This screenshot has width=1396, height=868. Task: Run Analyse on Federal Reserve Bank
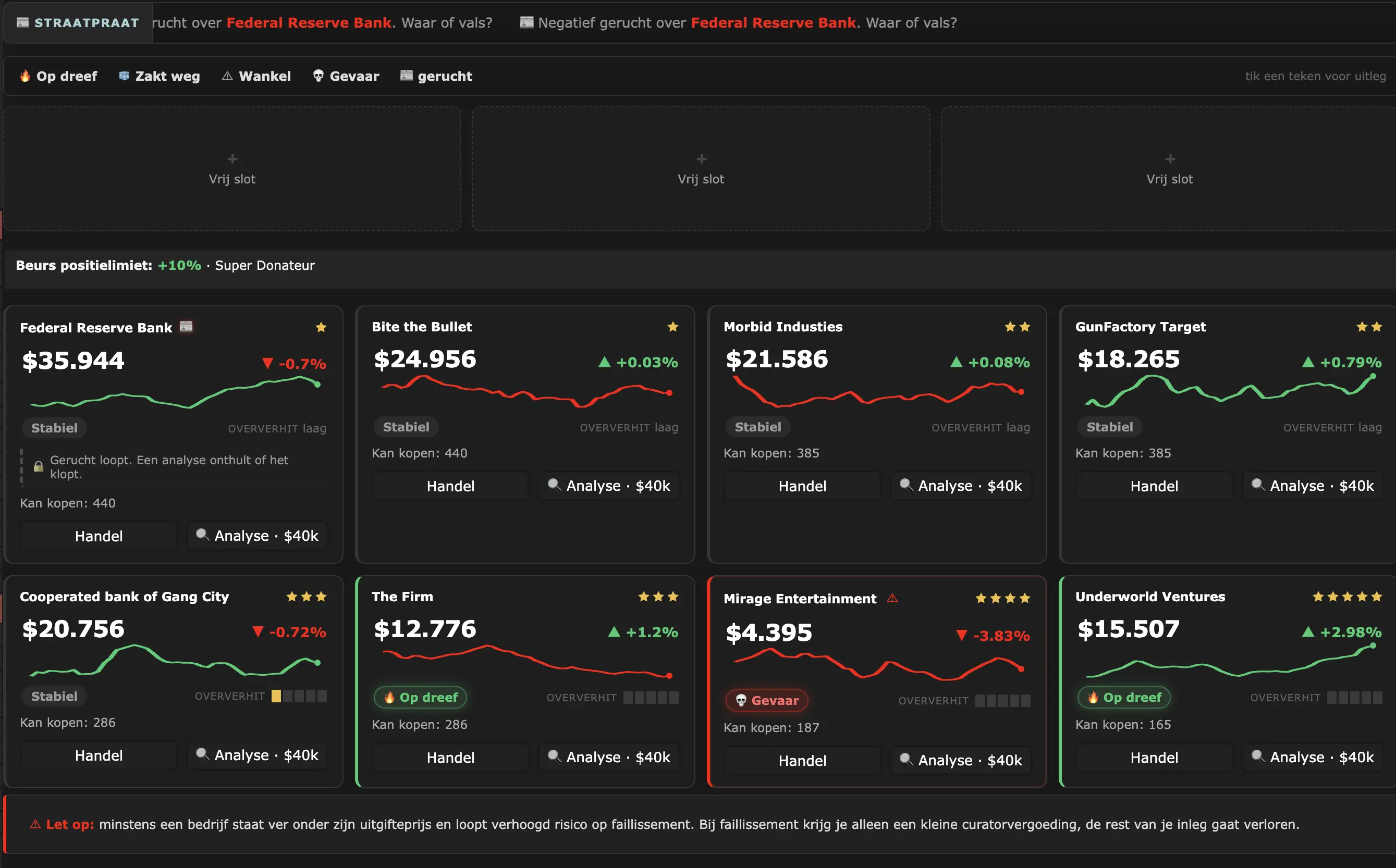pos(258,536)
